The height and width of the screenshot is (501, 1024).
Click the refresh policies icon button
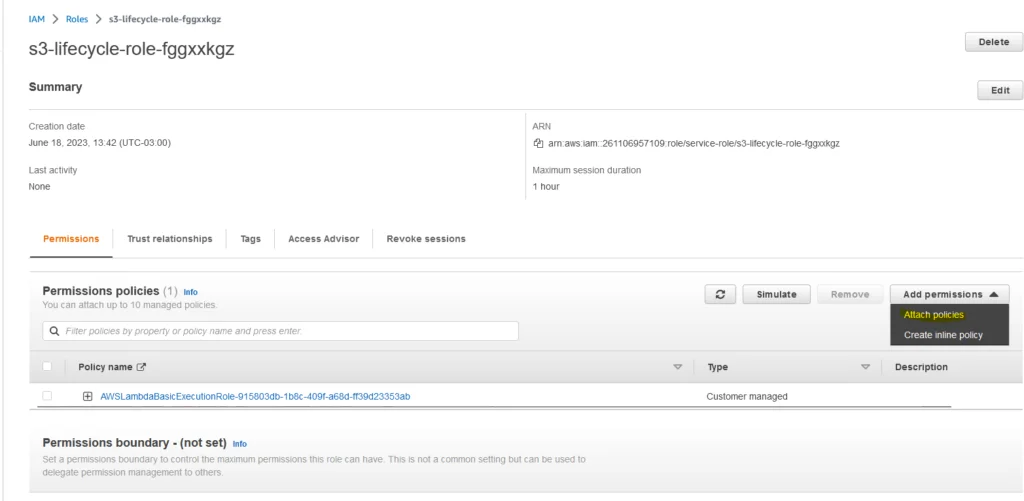click(x=720, y=295)
